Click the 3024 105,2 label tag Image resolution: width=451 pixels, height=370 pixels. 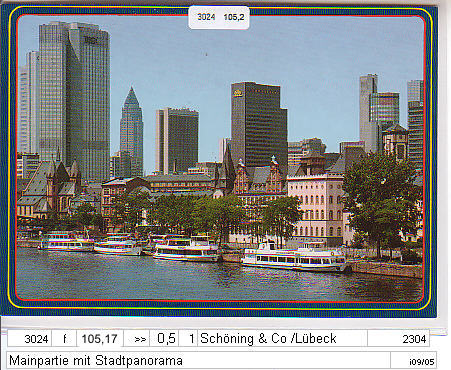pos(219,17)
